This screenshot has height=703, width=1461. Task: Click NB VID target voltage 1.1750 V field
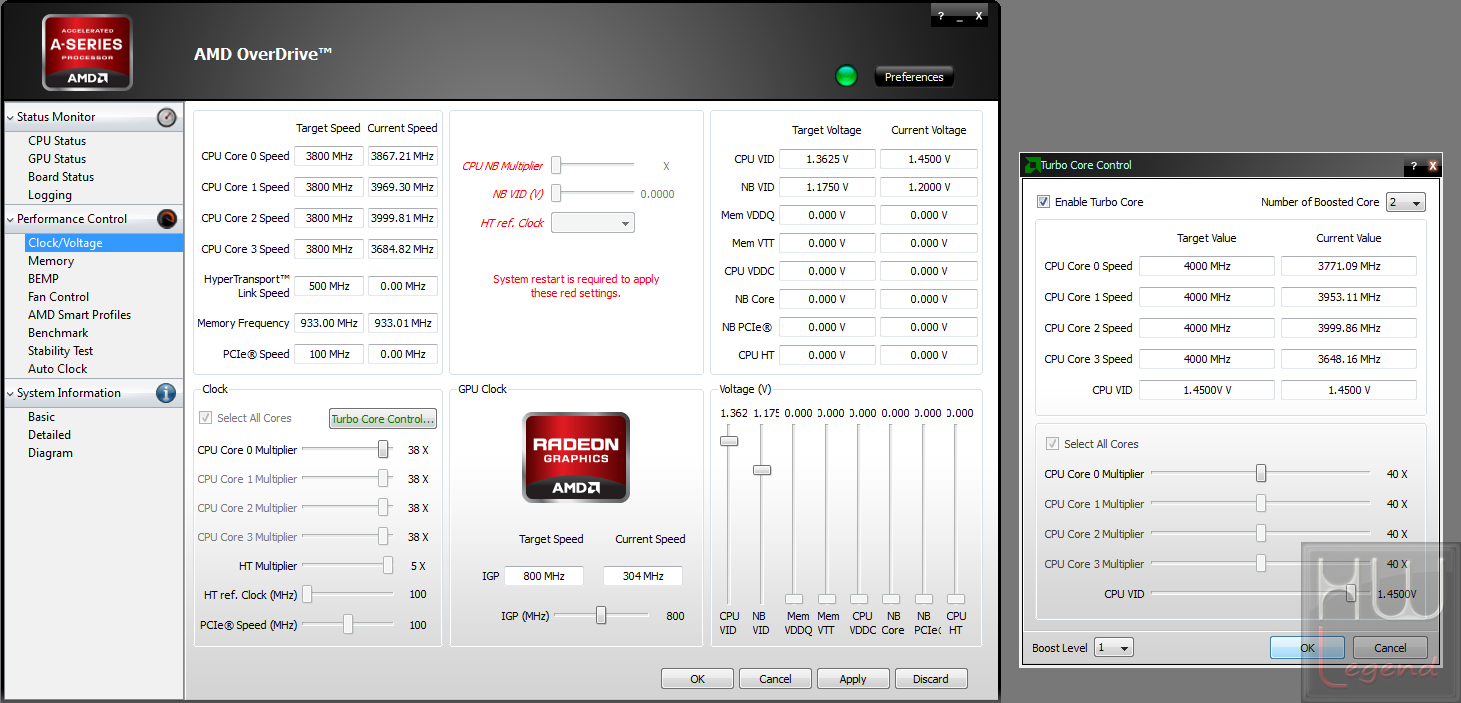click(827, 187)
